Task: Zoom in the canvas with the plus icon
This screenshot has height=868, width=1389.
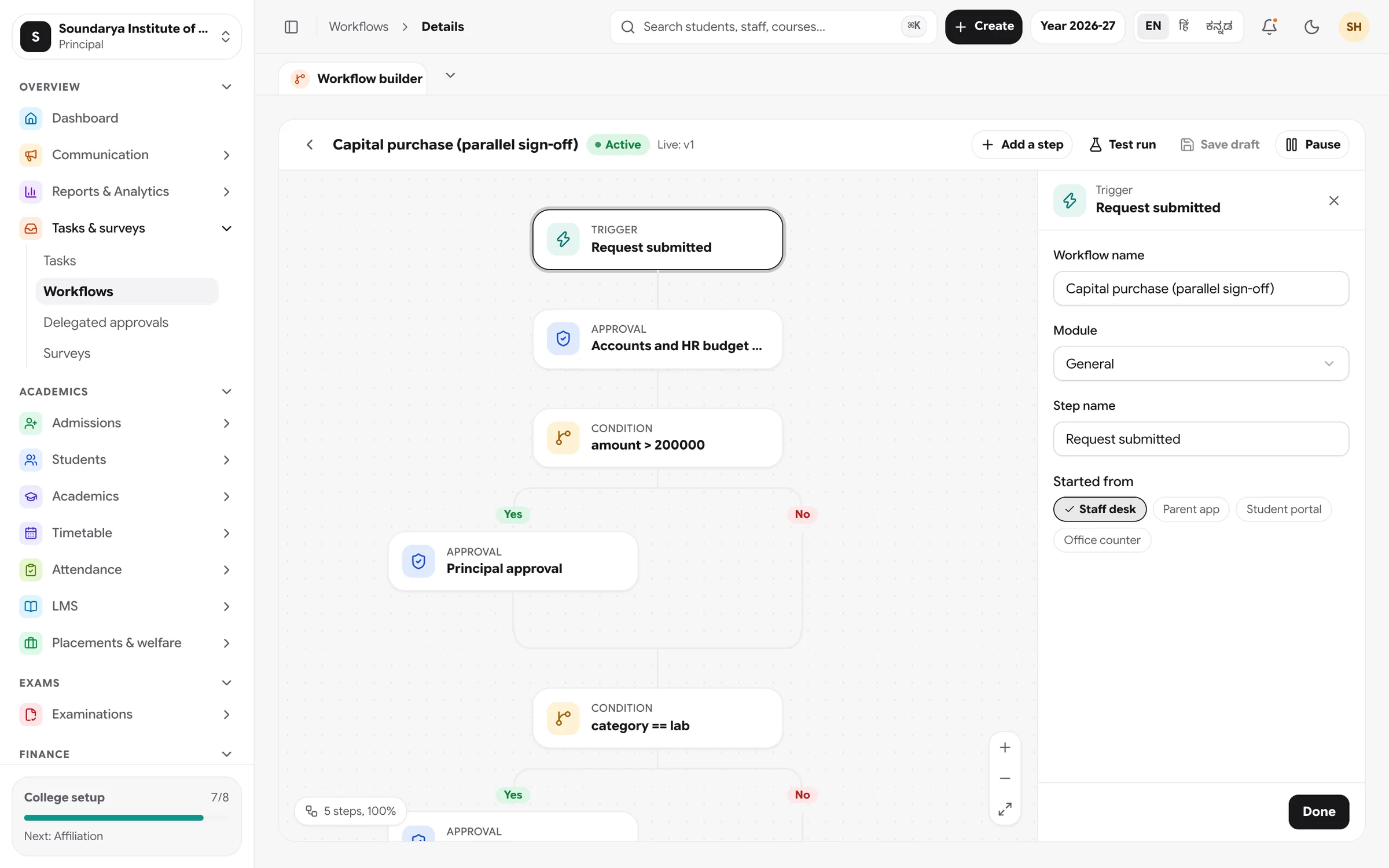Action: (x=1005, y=748)
